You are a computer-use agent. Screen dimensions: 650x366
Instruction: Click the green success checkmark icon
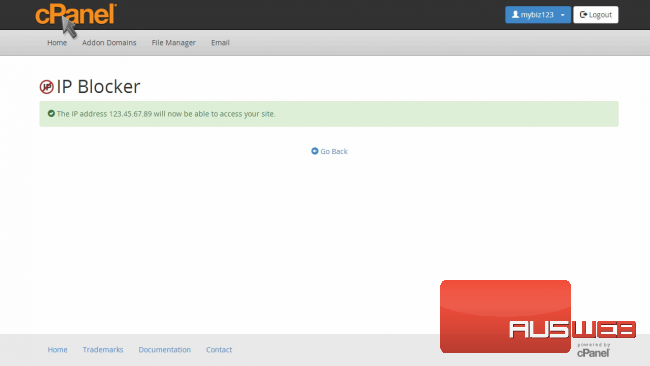coord(51,114)
